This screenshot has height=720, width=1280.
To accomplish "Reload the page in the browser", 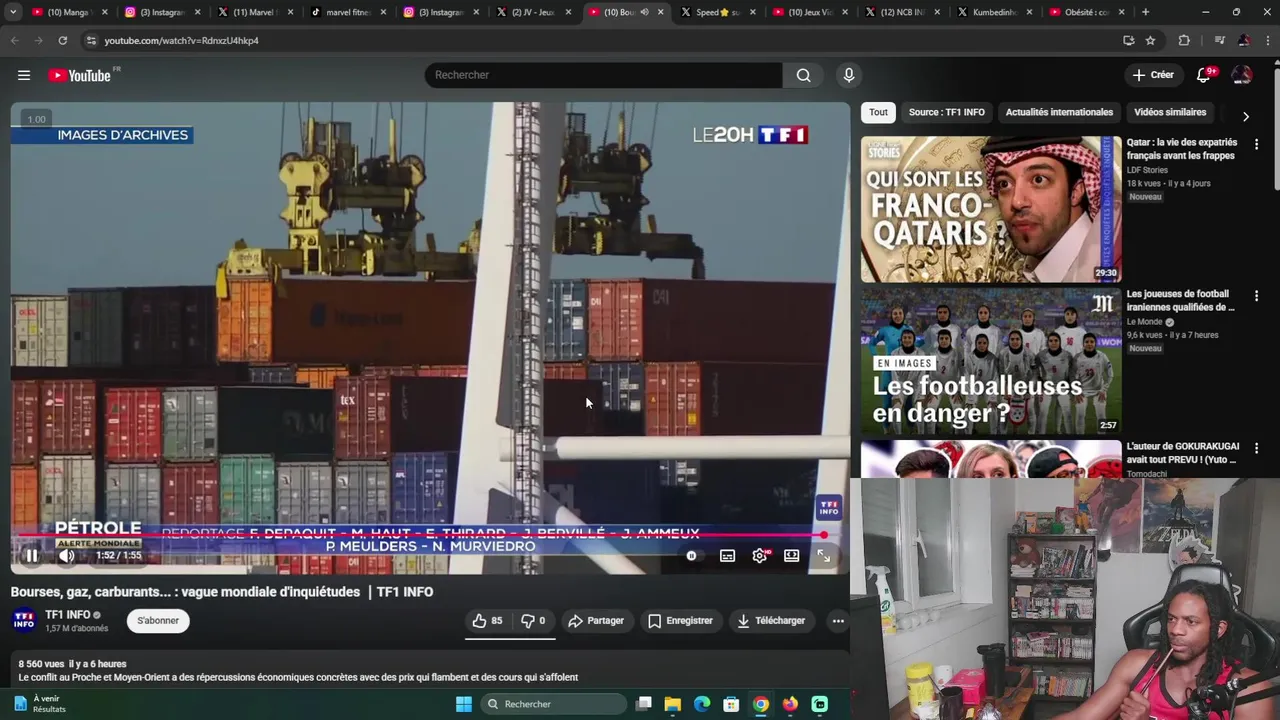I will 62,40.
